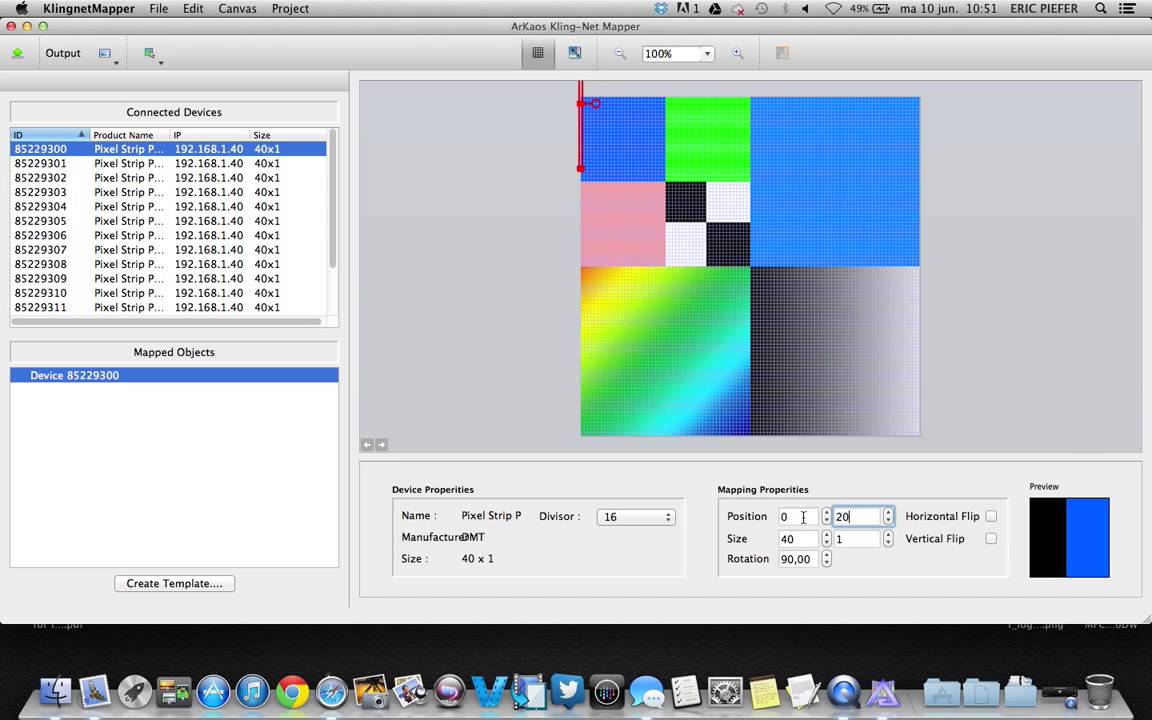Adjust the Size height stepper
Viewport: 1152px width, 720px height.
click(888, 539)
